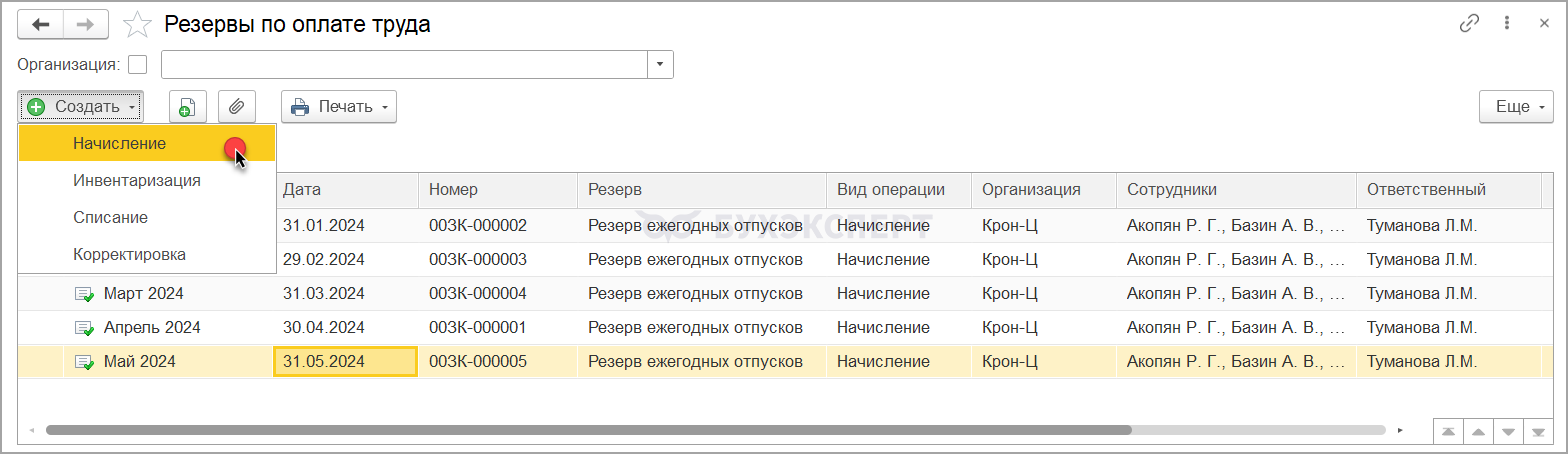Open the Печать dropdown
The width and height of the screenshot is (1568, 454).
tap(339, 107)
